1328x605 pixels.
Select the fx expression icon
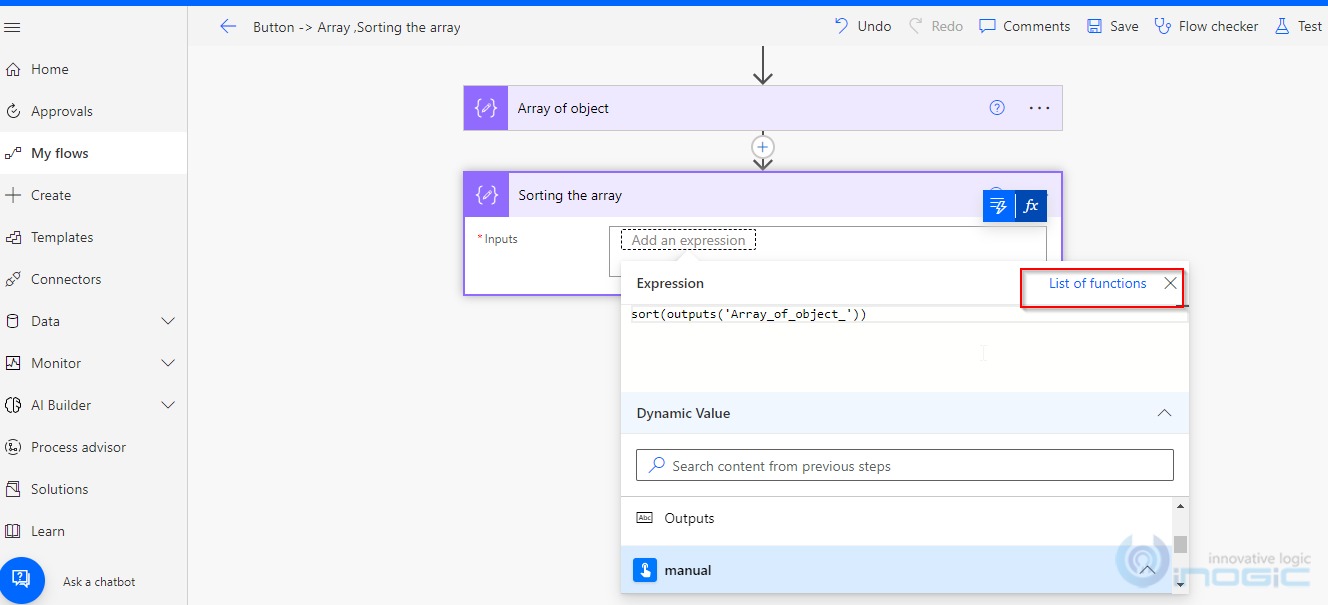(x=1031, y=205)
